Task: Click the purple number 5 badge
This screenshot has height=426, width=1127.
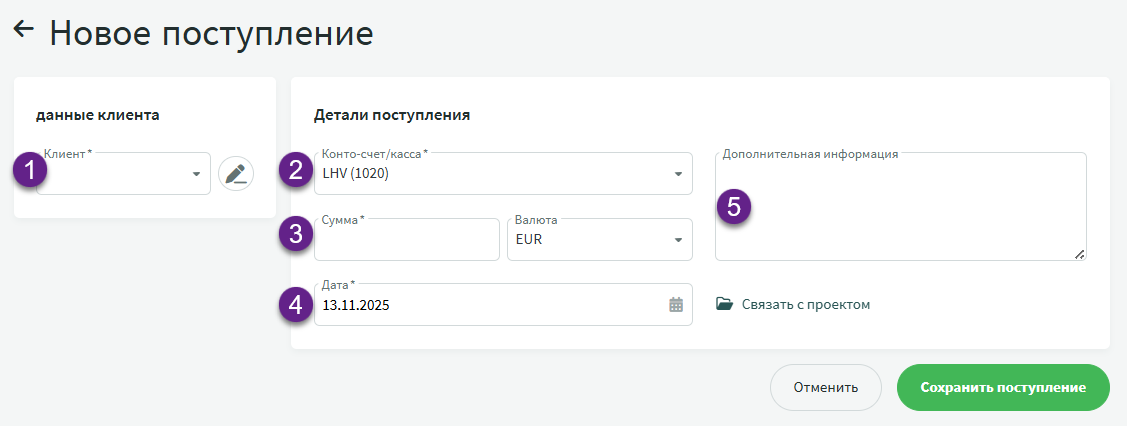Action: [734, 208]
